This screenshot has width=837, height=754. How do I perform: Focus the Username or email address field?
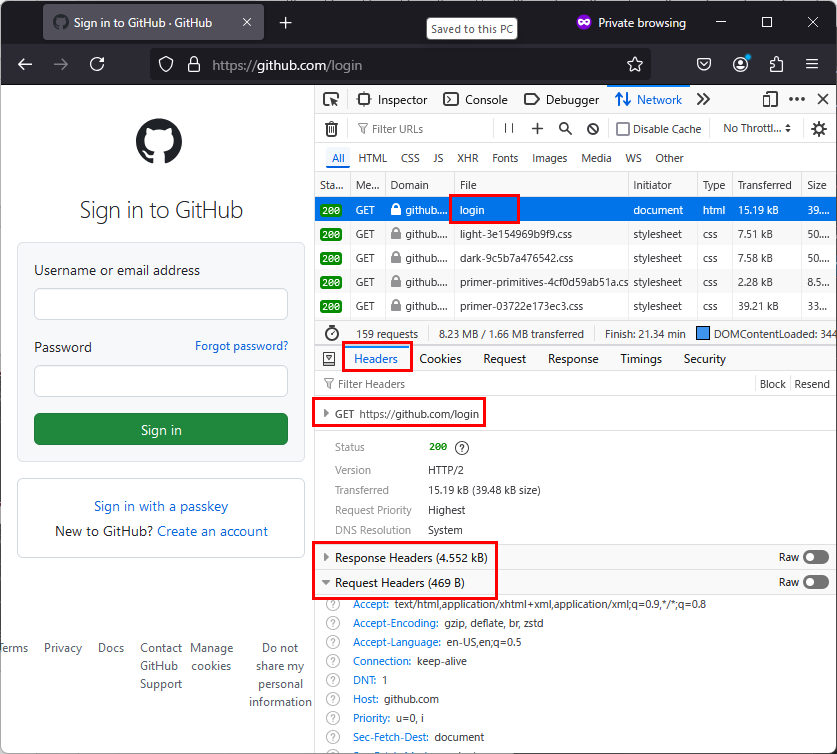pyautogui.click(x=161, y=304)
